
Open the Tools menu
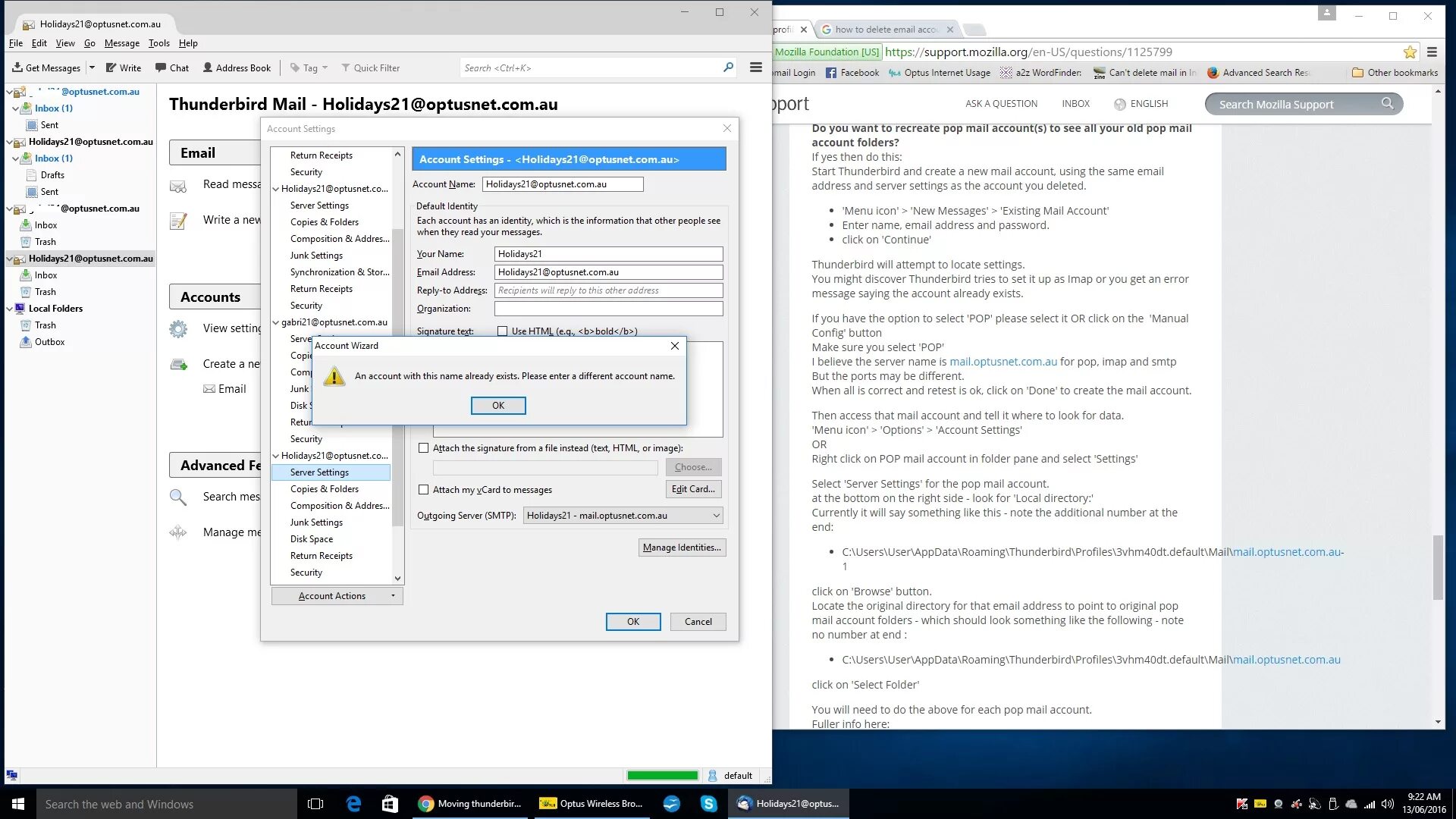point(159,43)
